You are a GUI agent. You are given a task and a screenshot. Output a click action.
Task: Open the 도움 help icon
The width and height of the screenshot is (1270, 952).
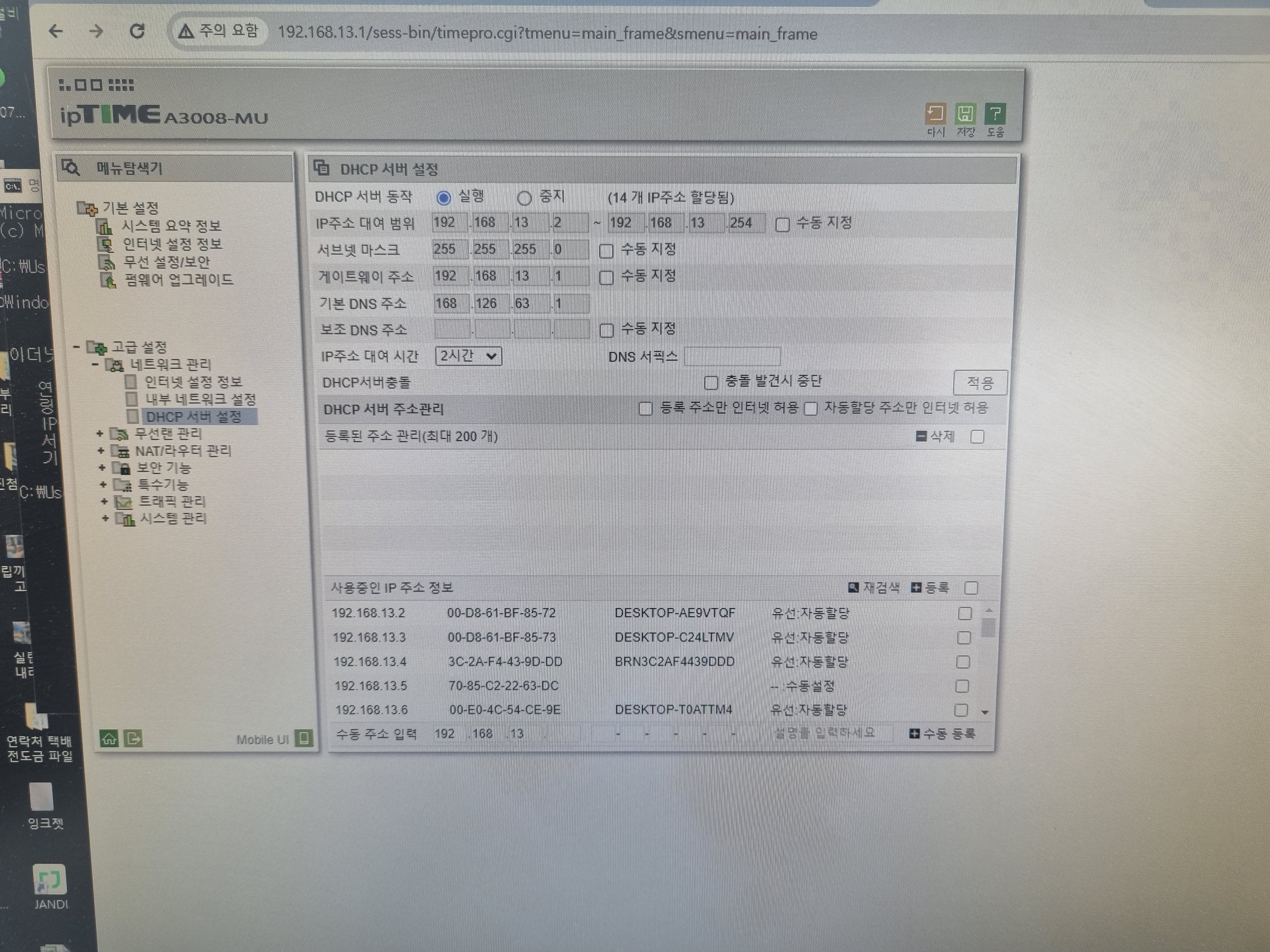(x=995, y=114)
